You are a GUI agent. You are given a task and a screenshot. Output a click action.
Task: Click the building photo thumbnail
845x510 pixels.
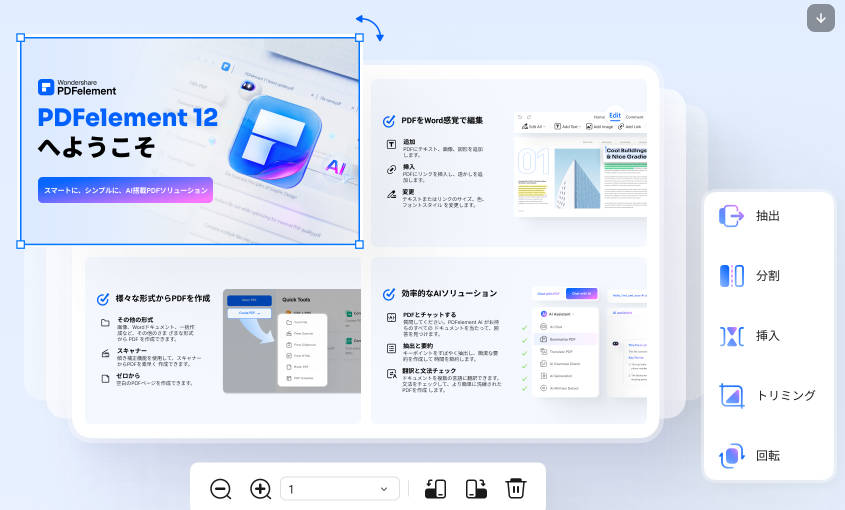tap(577, 178)
